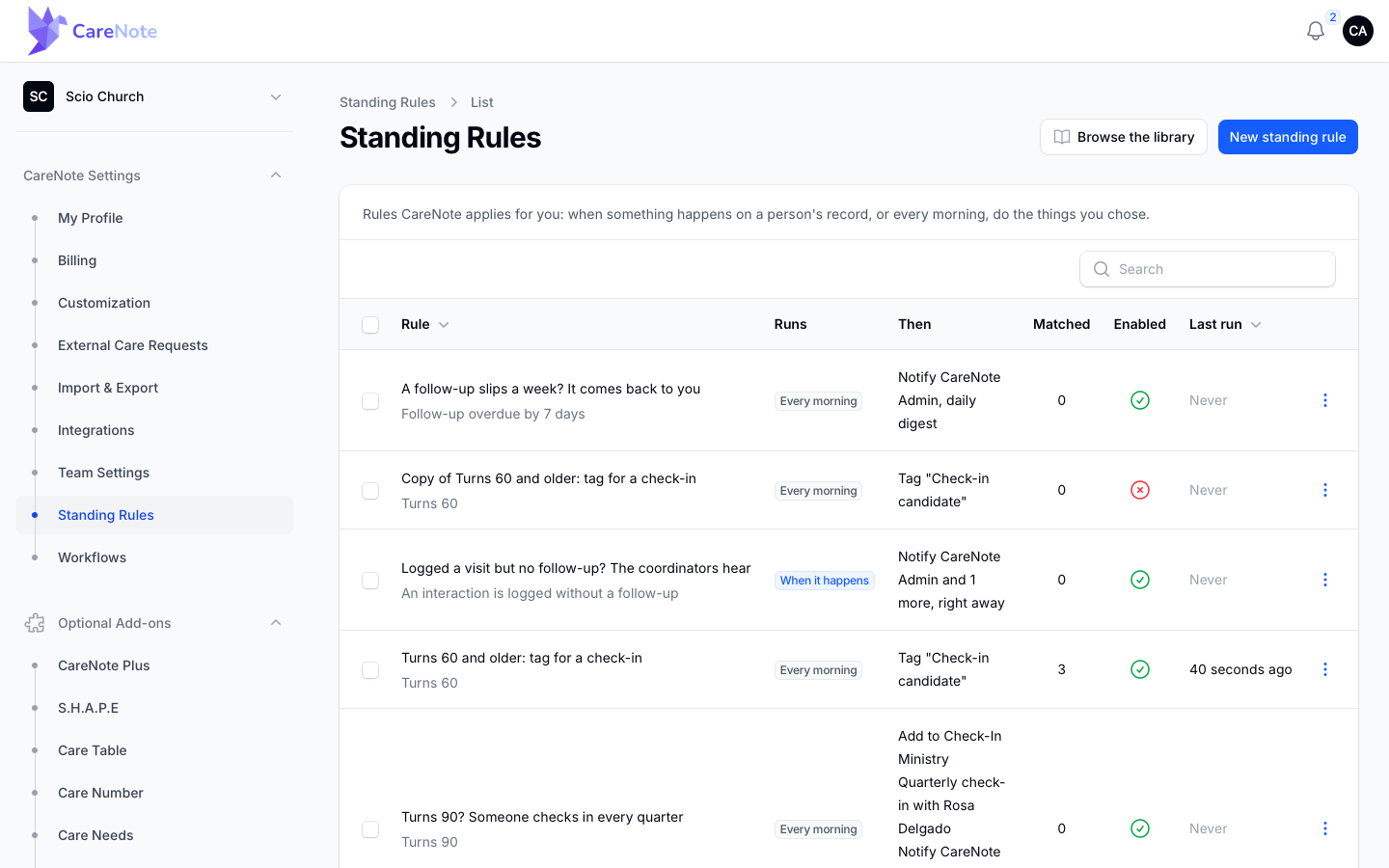The image size is (1389, 868).
Task: Open the CA user avatar menu
Action: 1358,31
